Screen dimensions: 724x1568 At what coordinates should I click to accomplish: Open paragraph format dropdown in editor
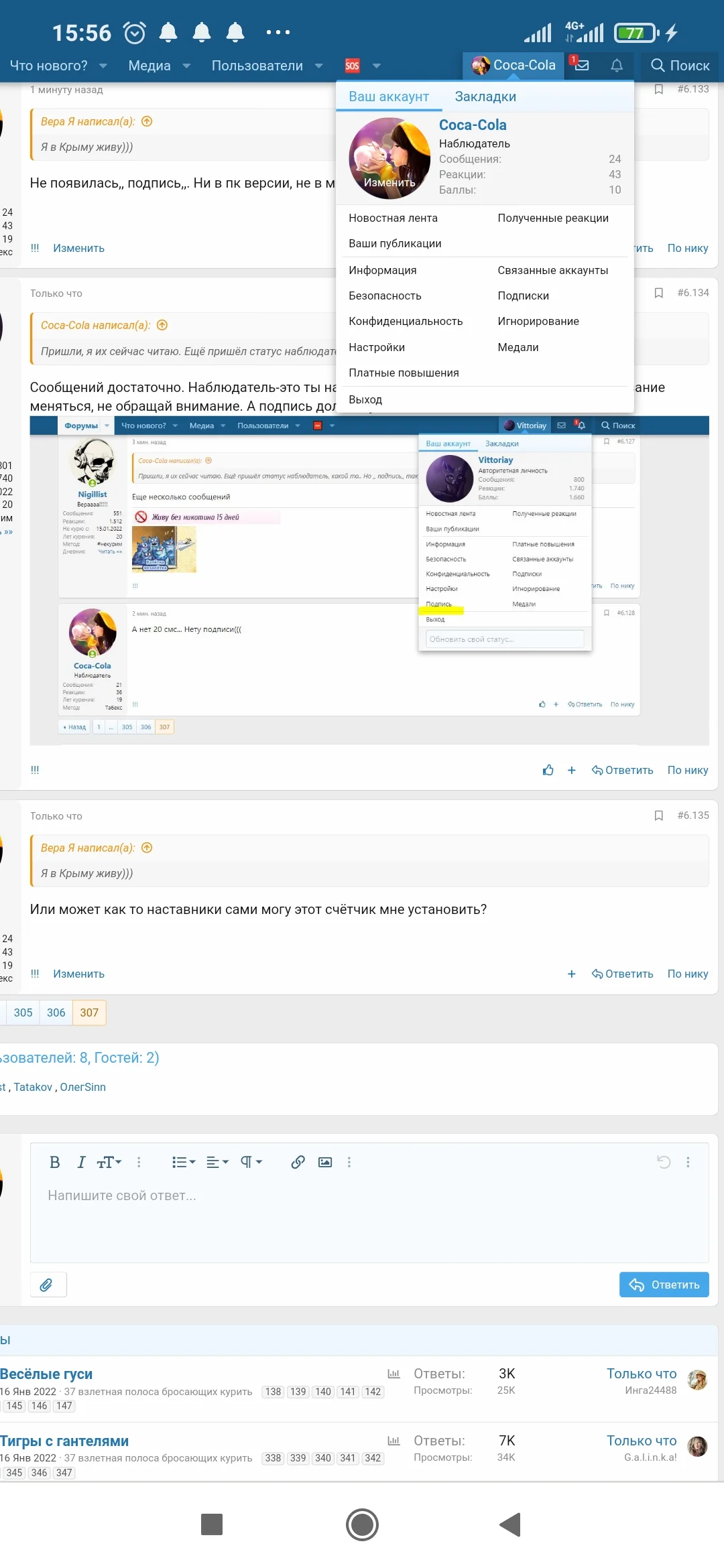(x=251, y=1162)
